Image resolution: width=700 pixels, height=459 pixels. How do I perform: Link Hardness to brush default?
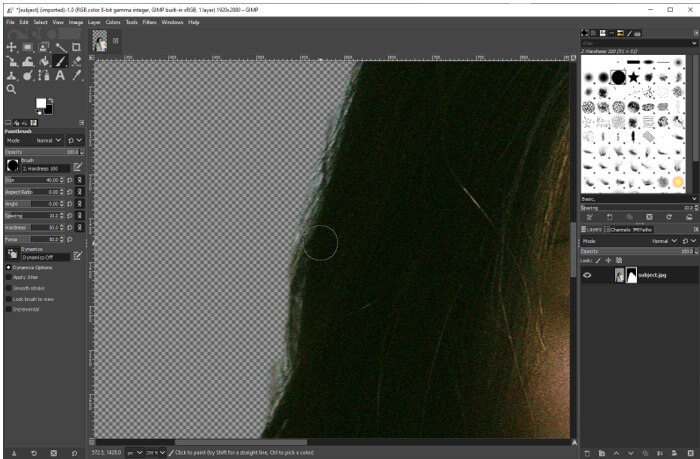(x=79, y=227)
